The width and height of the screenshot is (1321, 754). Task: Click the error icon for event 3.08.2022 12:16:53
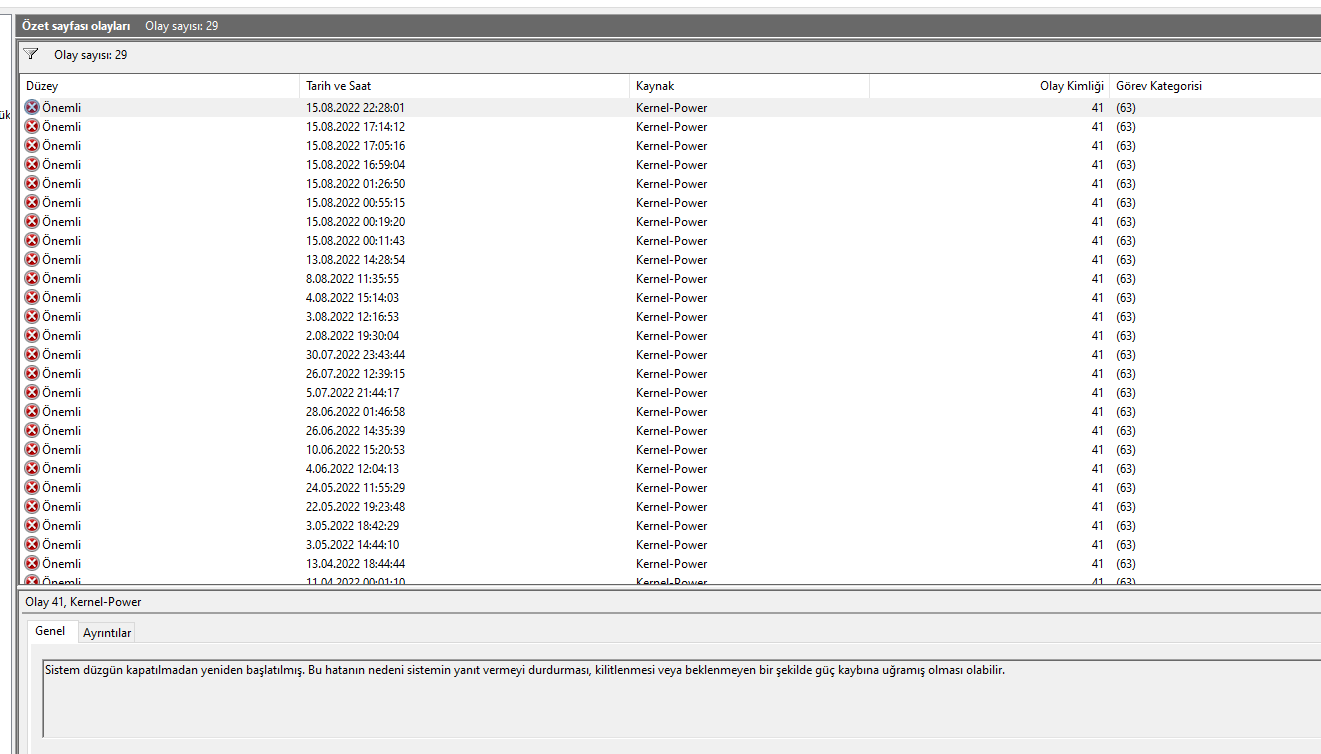pyautogui.click(x=32, y=316)
